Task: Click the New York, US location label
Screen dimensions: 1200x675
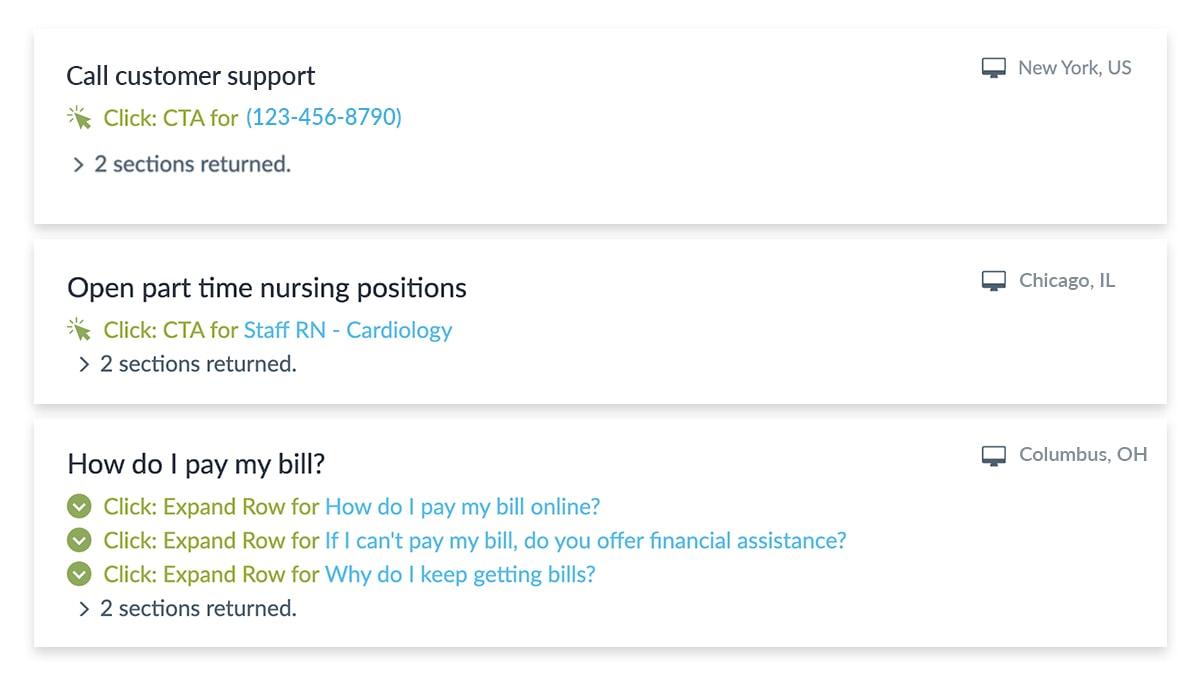Action: tap(1075, 68)
